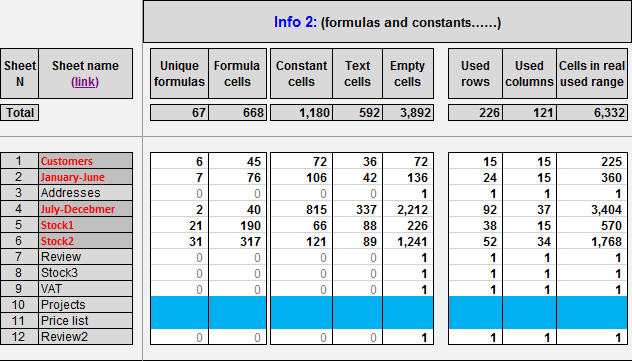This screenshot has height=361, width=632.
Task: Click the Used rows column header
Action: (475, 73)
